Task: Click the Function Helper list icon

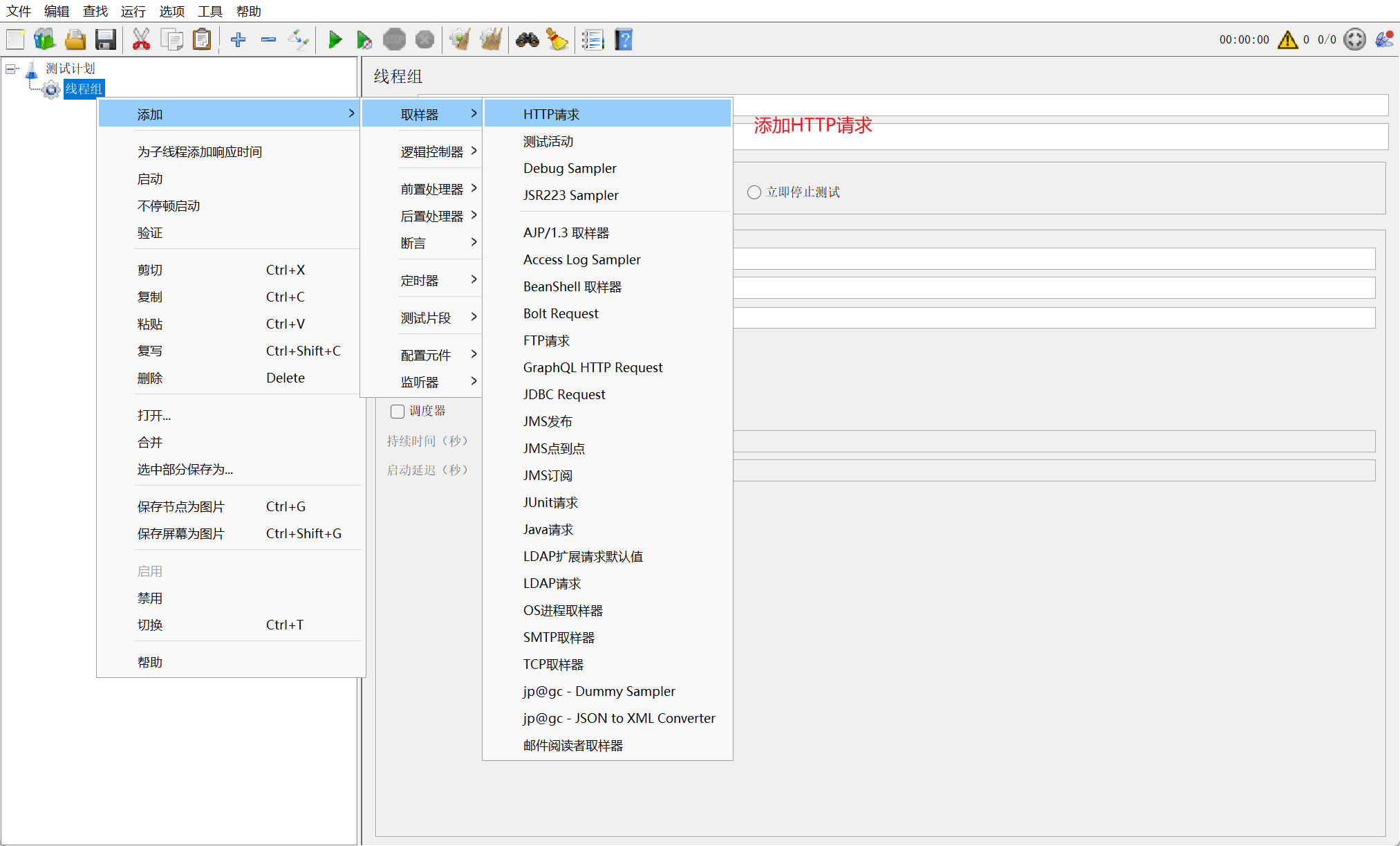Action: pyautogui.click(x=592, y=39)
